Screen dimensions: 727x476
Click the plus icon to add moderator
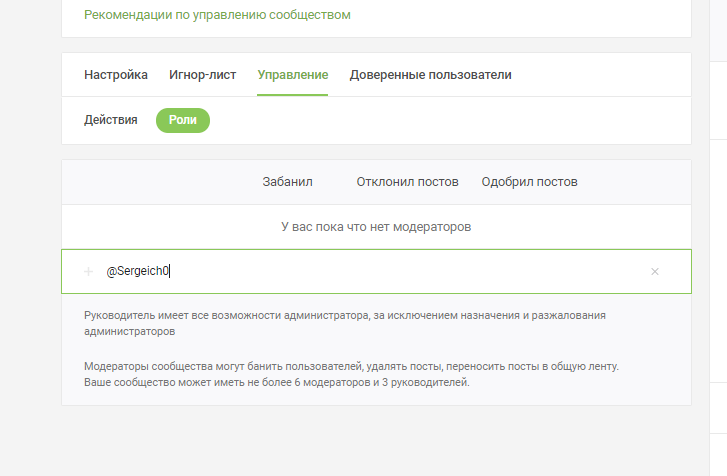(88, 271)
